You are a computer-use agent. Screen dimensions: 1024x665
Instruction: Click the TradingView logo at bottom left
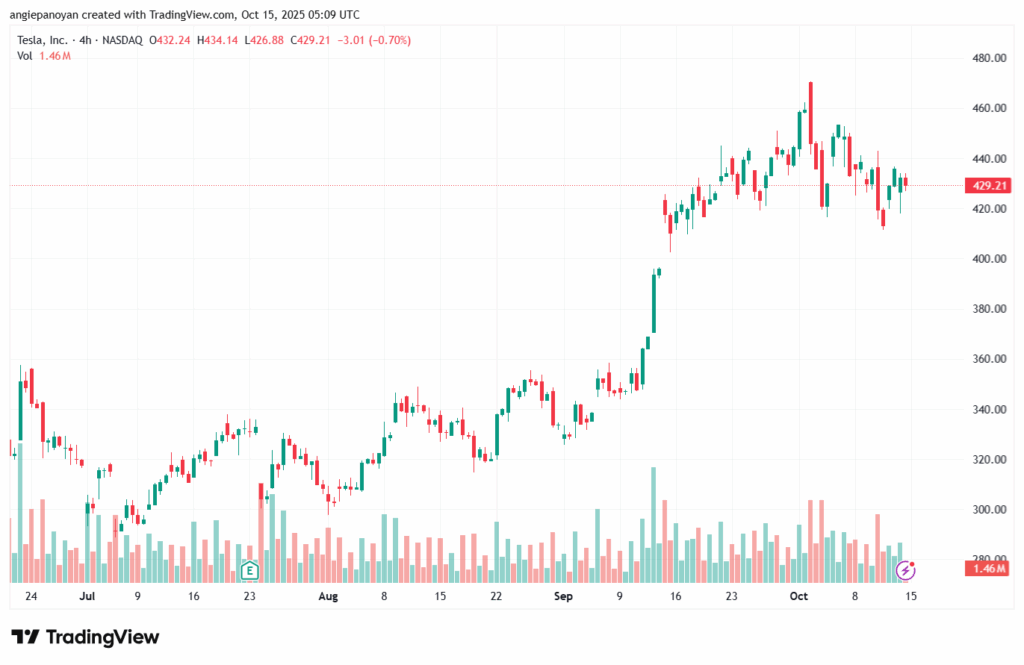85,637
